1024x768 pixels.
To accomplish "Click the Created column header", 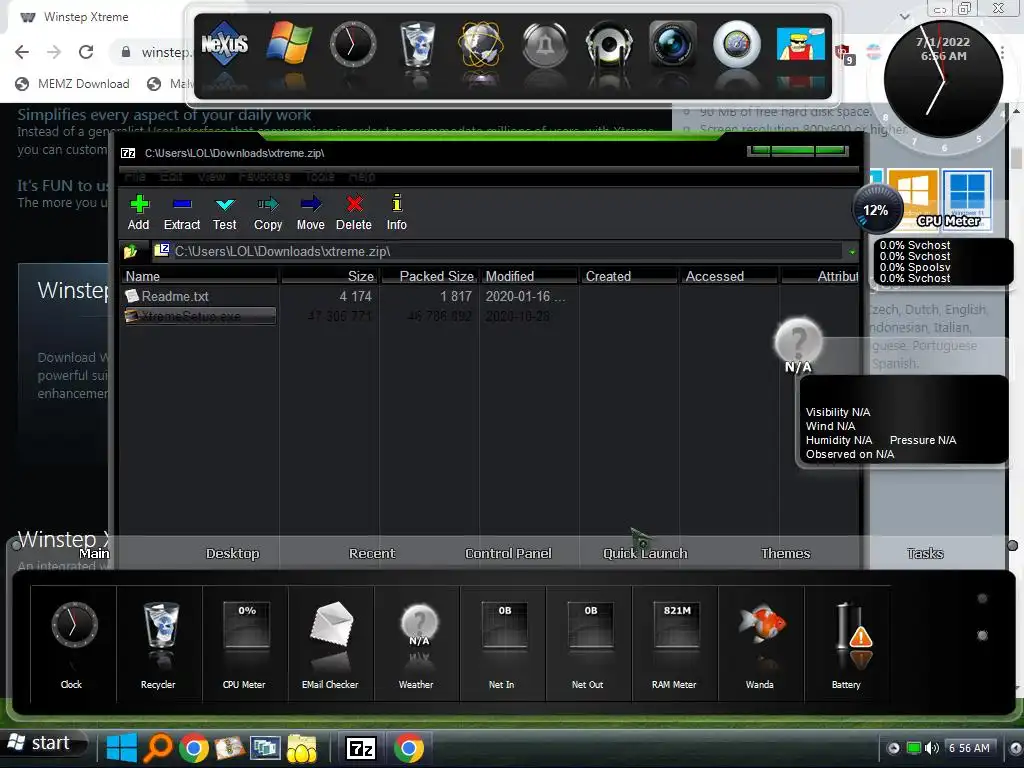I will 630,276.
